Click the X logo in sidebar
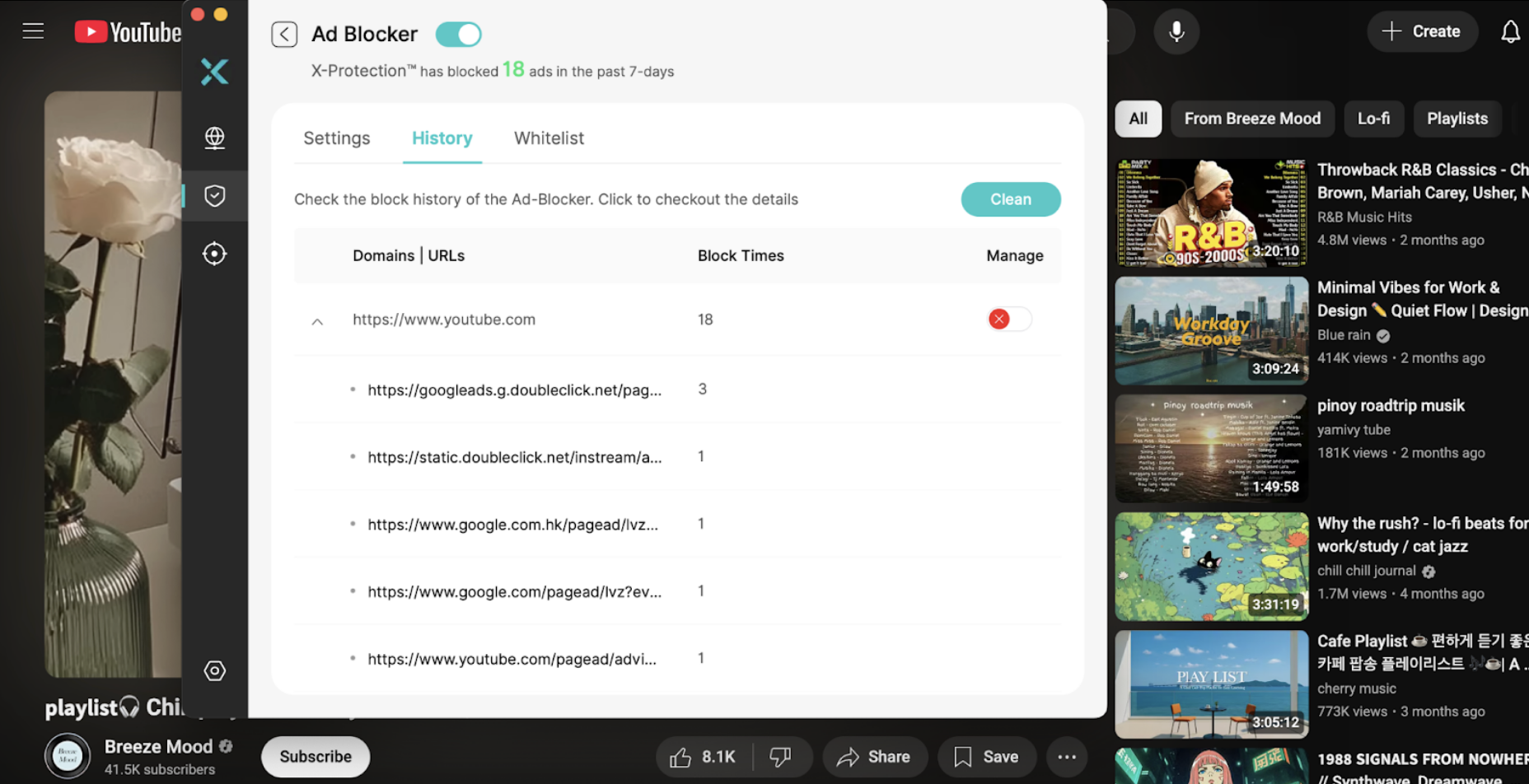 coord(214,72)
